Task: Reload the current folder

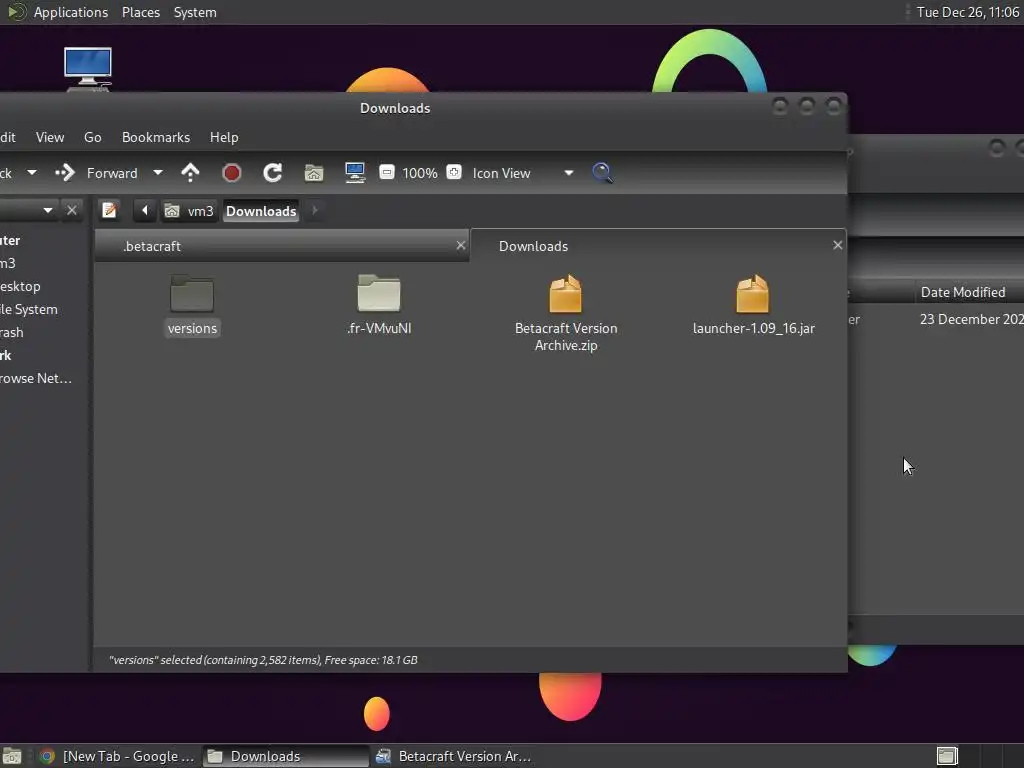Action: coord(272,173)
